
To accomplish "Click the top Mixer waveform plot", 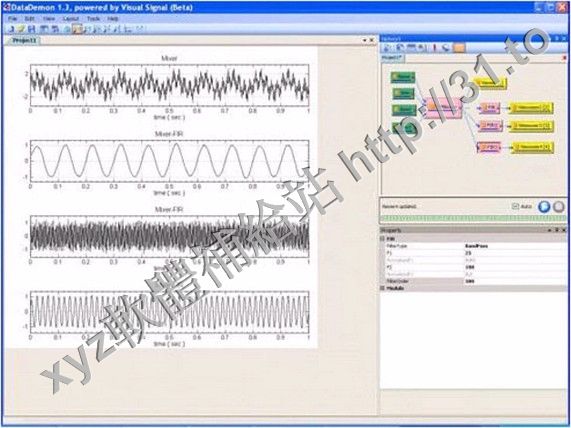I will pos(169,86).
